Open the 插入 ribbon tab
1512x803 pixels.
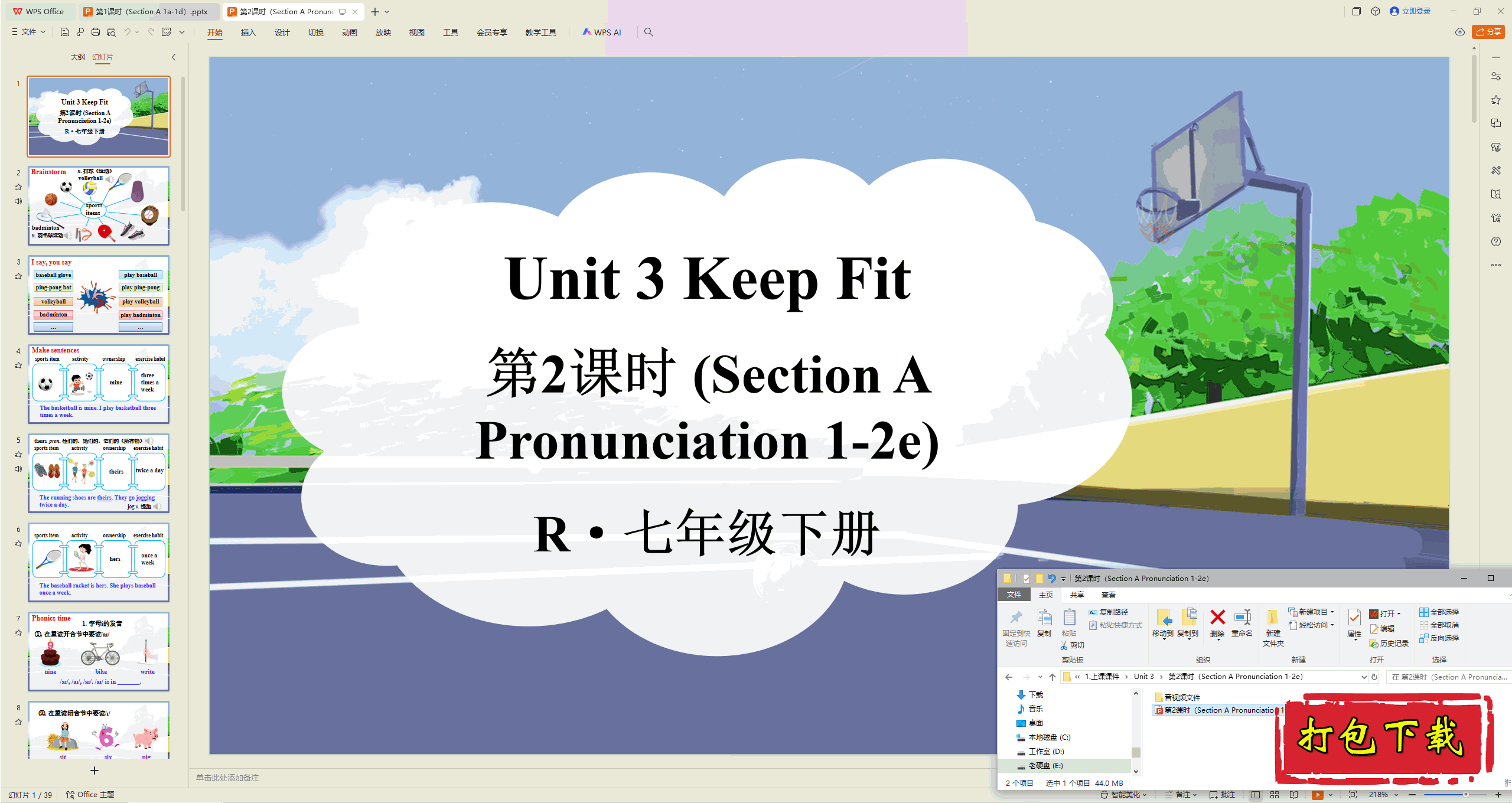(248, 32)
